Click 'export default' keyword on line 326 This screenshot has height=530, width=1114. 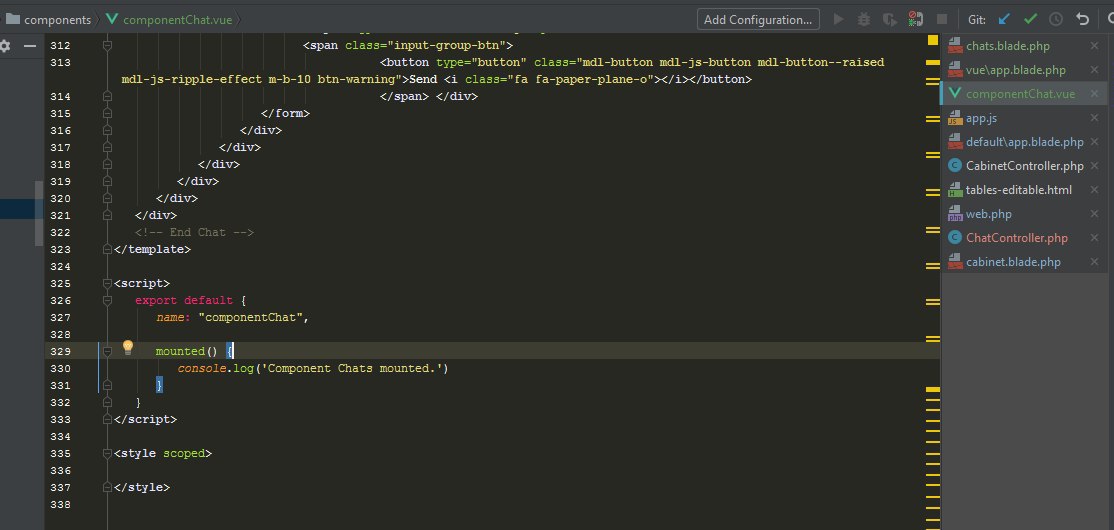tap(184, 301)
